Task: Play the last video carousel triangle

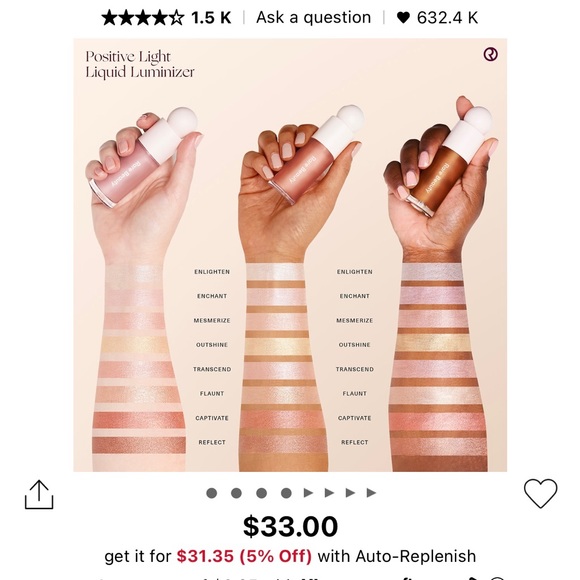Action: click(371, 493)
